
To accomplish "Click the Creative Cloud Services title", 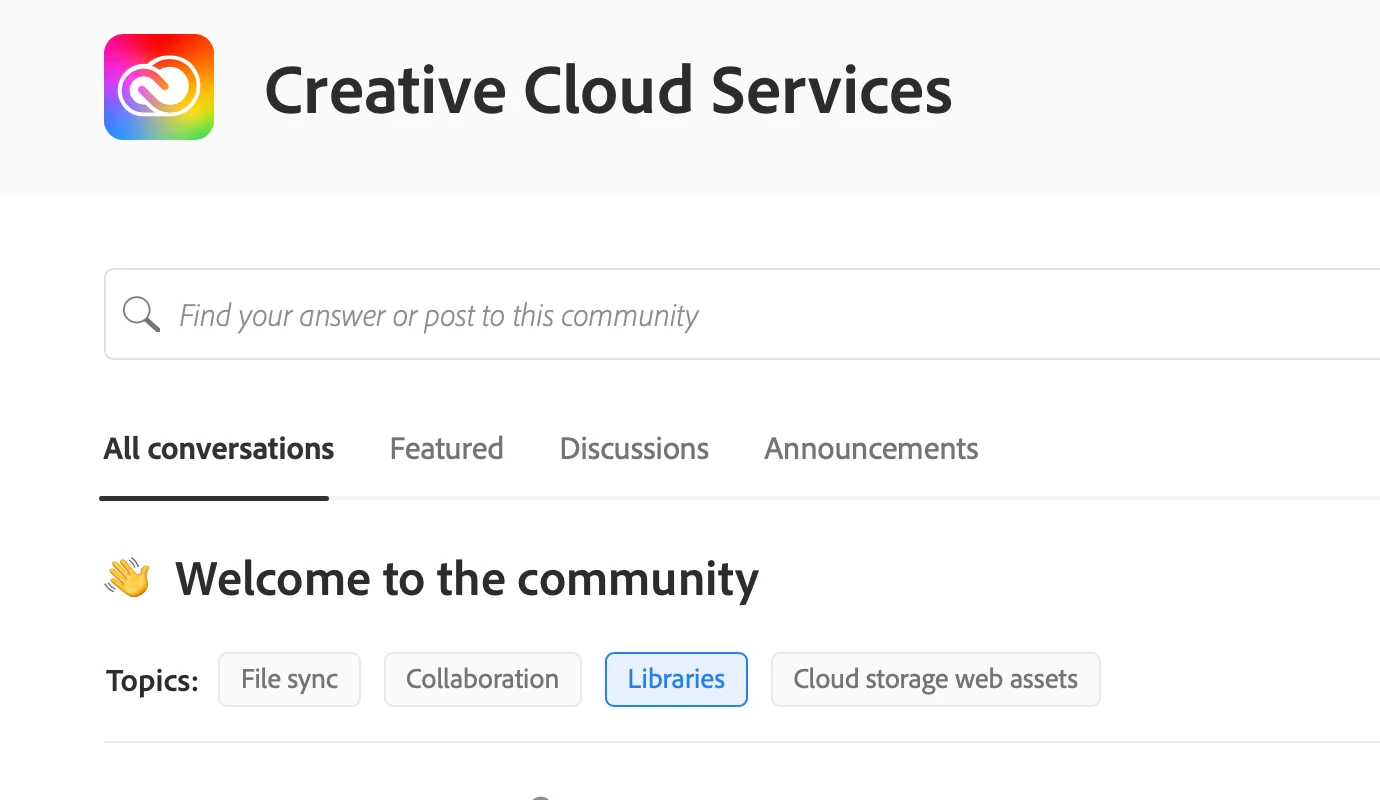I will pyautogui.click(x=608, y=89).
